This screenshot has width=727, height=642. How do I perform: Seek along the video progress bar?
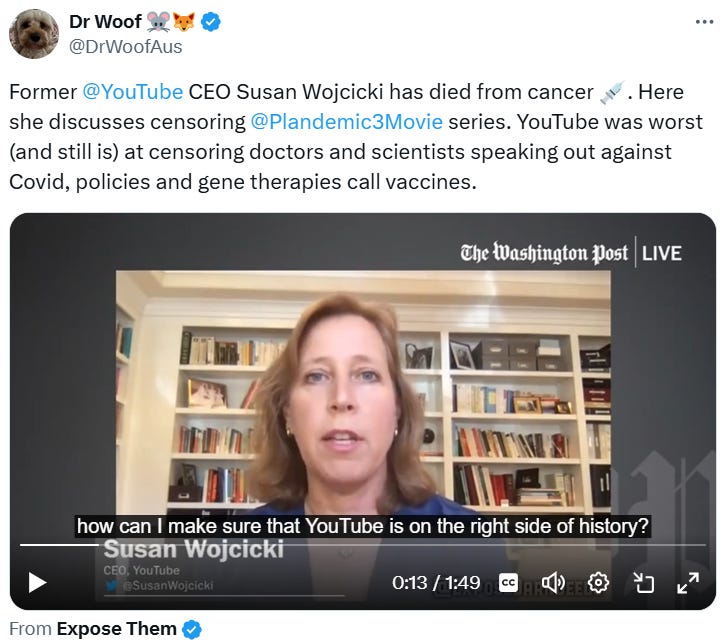coord(363,545)
